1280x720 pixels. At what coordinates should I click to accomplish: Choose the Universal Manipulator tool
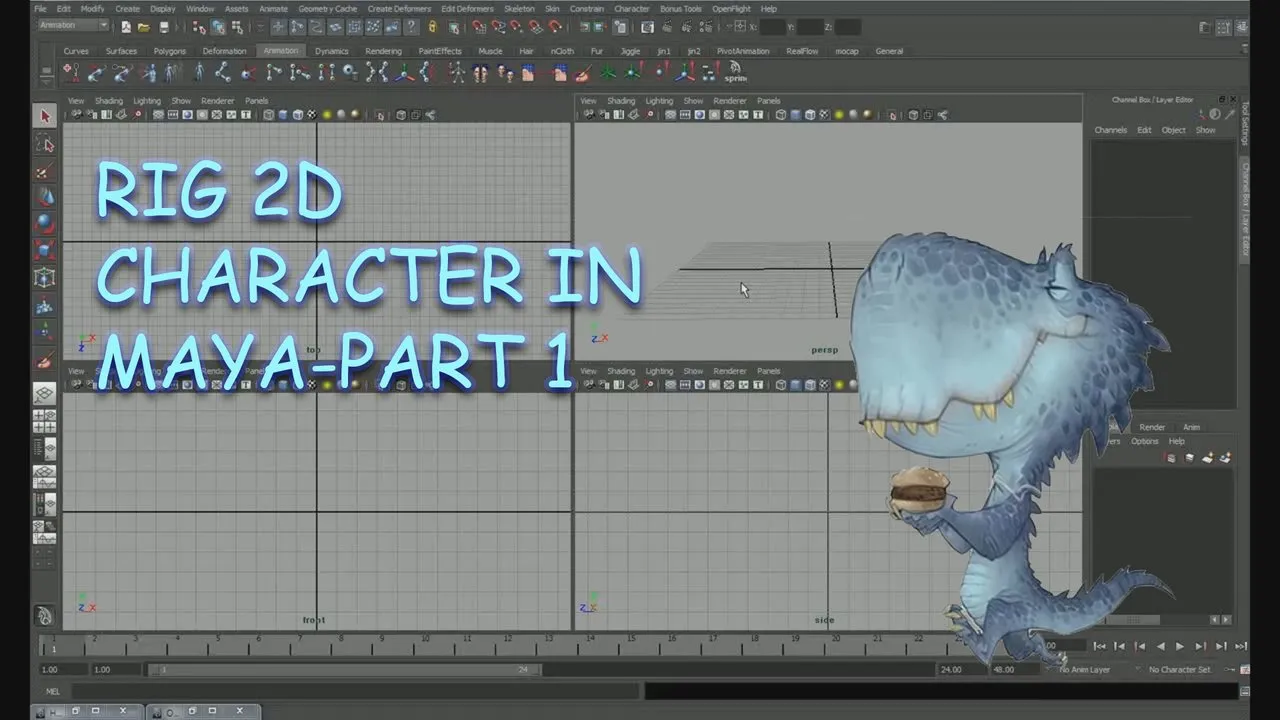point(45,278)
